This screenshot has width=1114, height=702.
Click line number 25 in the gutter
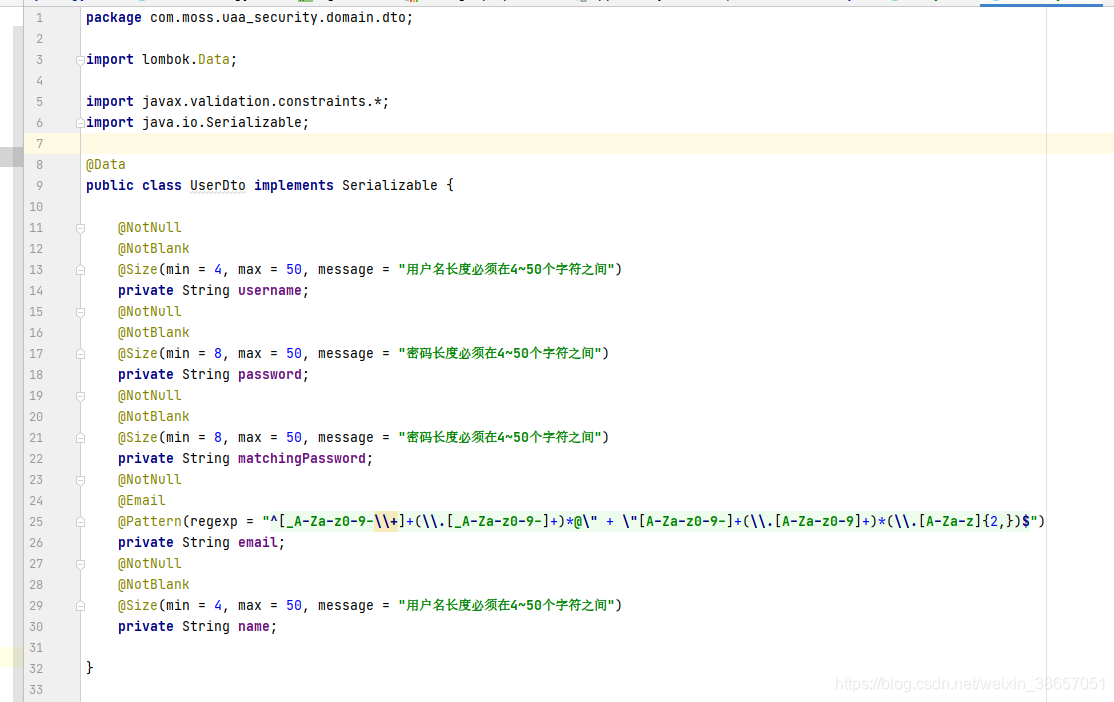pos(36,522)
